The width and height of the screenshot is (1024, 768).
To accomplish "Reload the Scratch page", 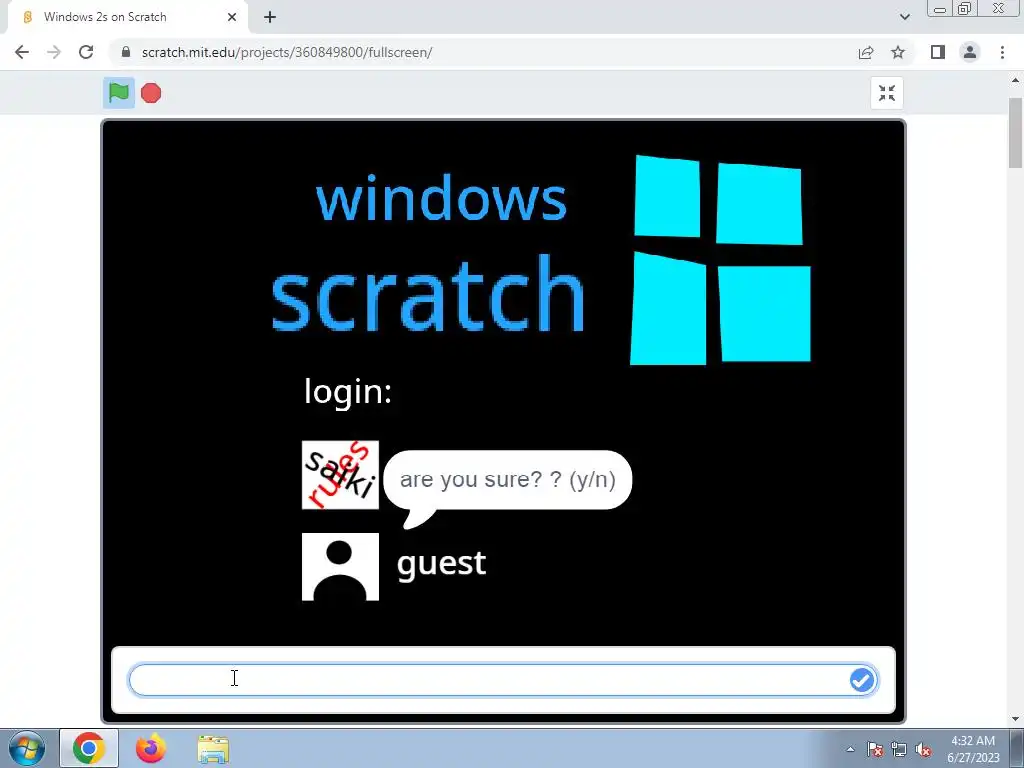I will (86, 52).
